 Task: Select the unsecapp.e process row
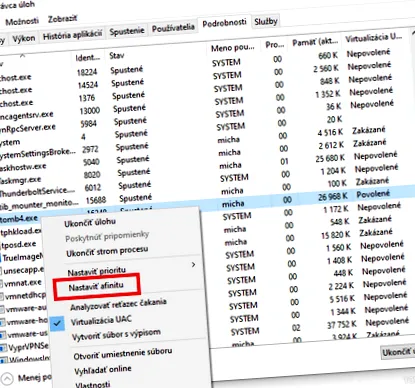pyautogui.click(x=24, y=270)
